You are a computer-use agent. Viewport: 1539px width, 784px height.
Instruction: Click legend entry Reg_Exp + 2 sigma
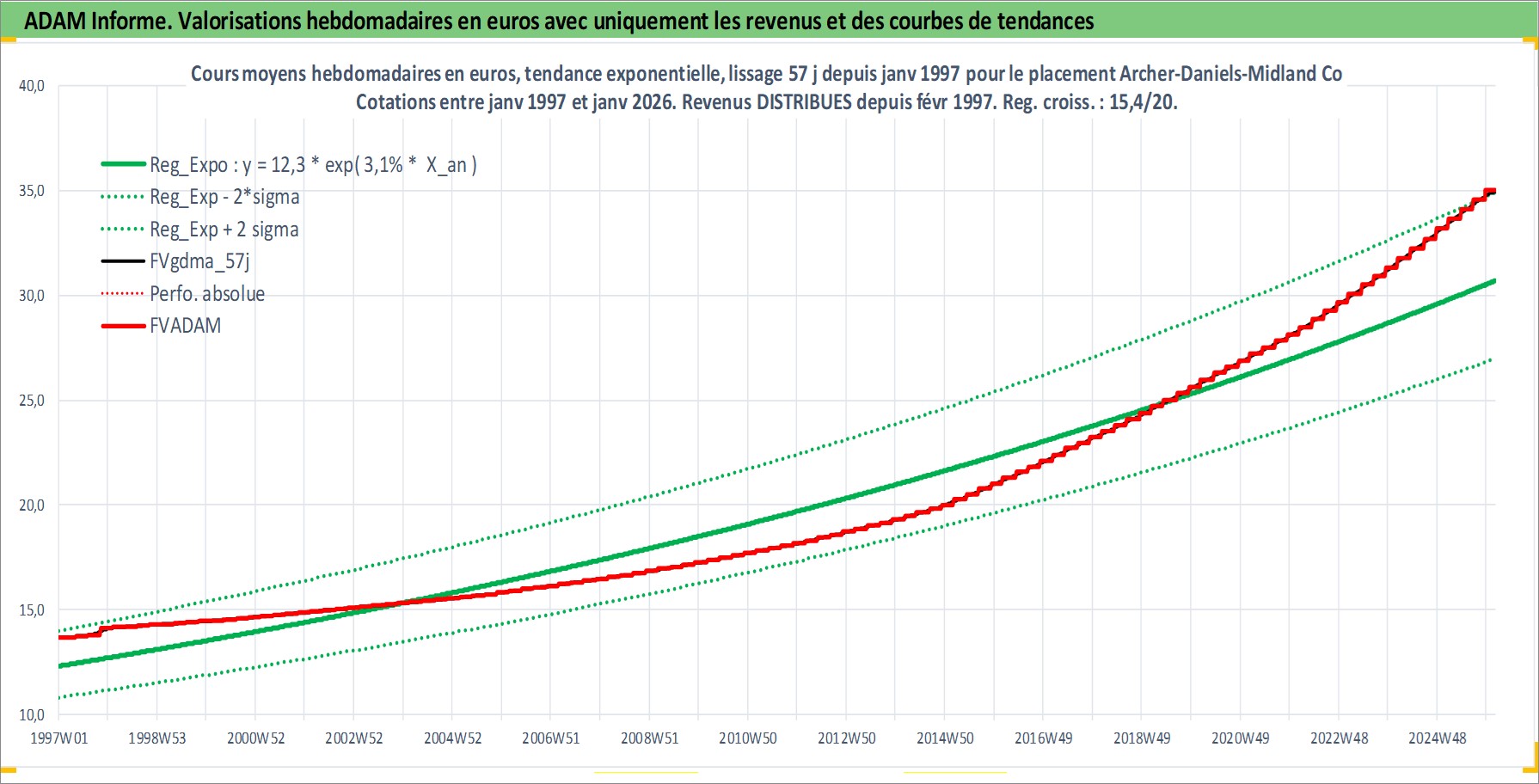(224, 230)
